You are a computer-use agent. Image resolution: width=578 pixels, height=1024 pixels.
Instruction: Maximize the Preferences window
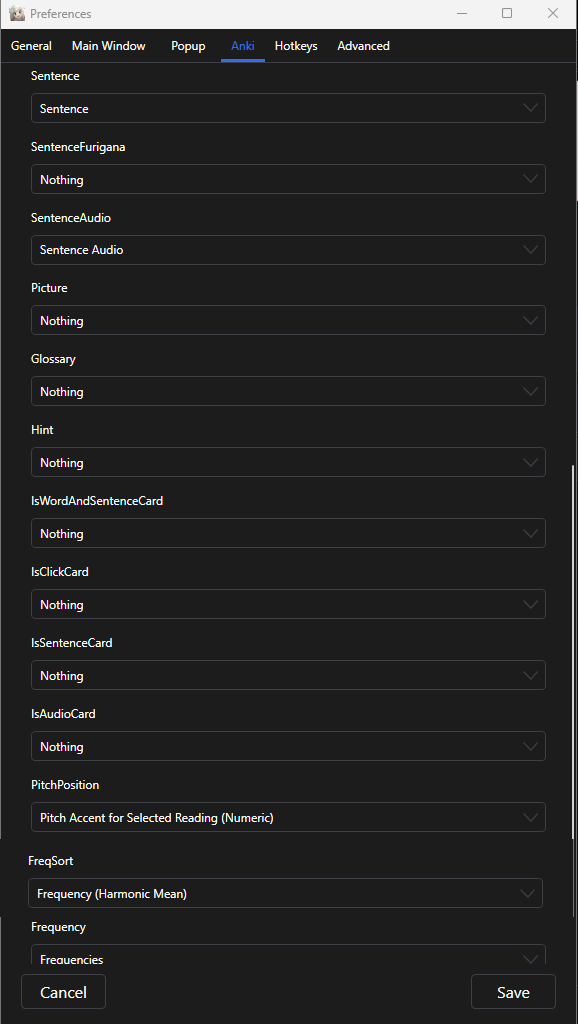pyautogui.click(x=507, y=14)
